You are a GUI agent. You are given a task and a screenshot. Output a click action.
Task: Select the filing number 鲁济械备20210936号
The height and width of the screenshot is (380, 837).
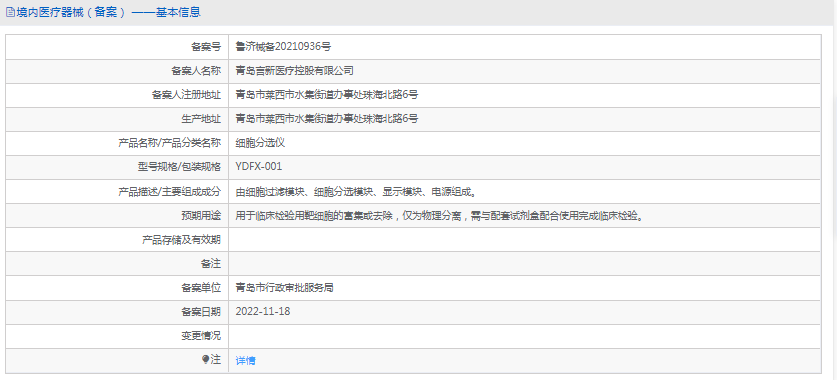[x=283, y=46]
